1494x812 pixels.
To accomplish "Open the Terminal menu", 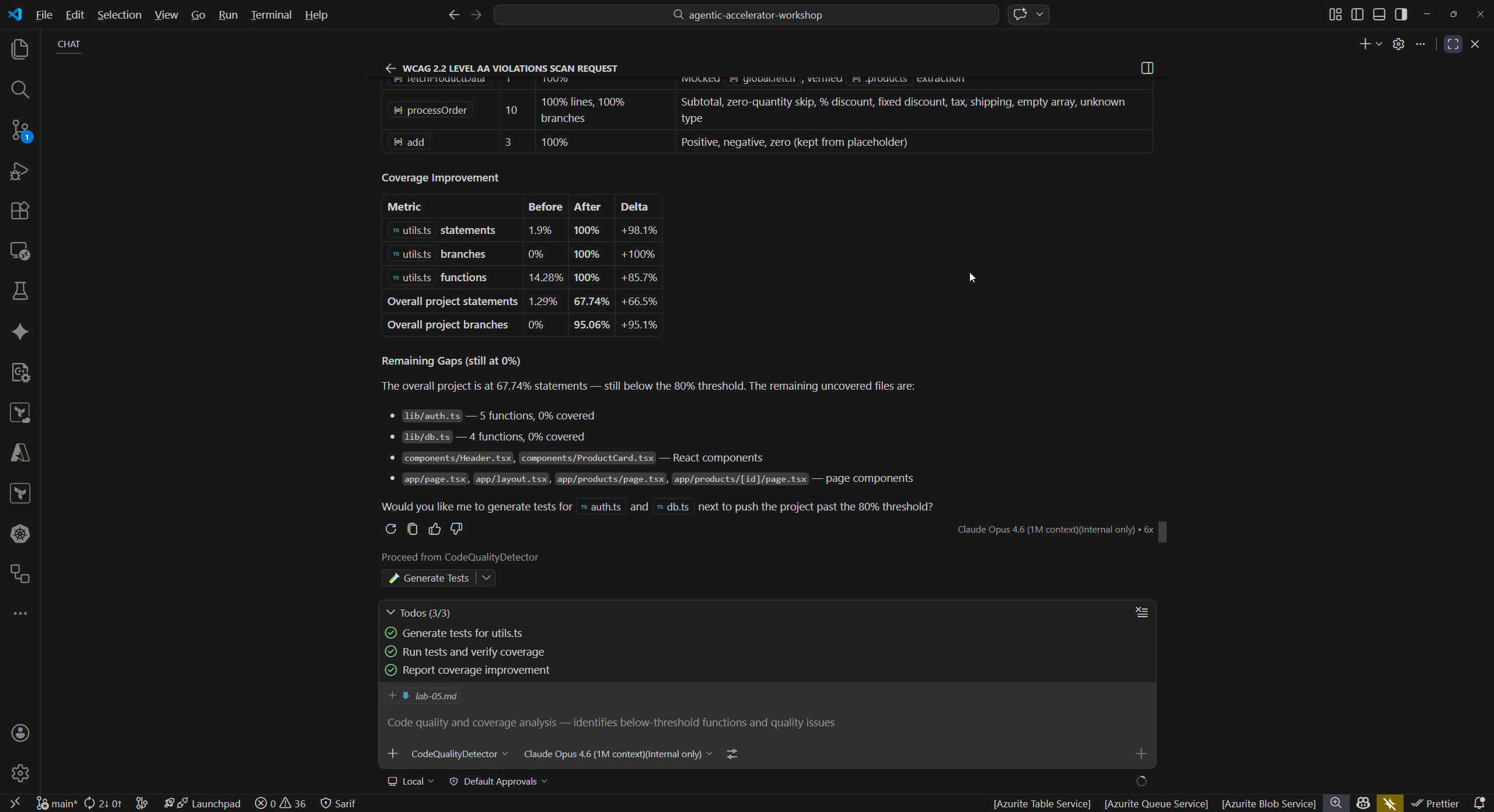I will click(x=270, y=15).
